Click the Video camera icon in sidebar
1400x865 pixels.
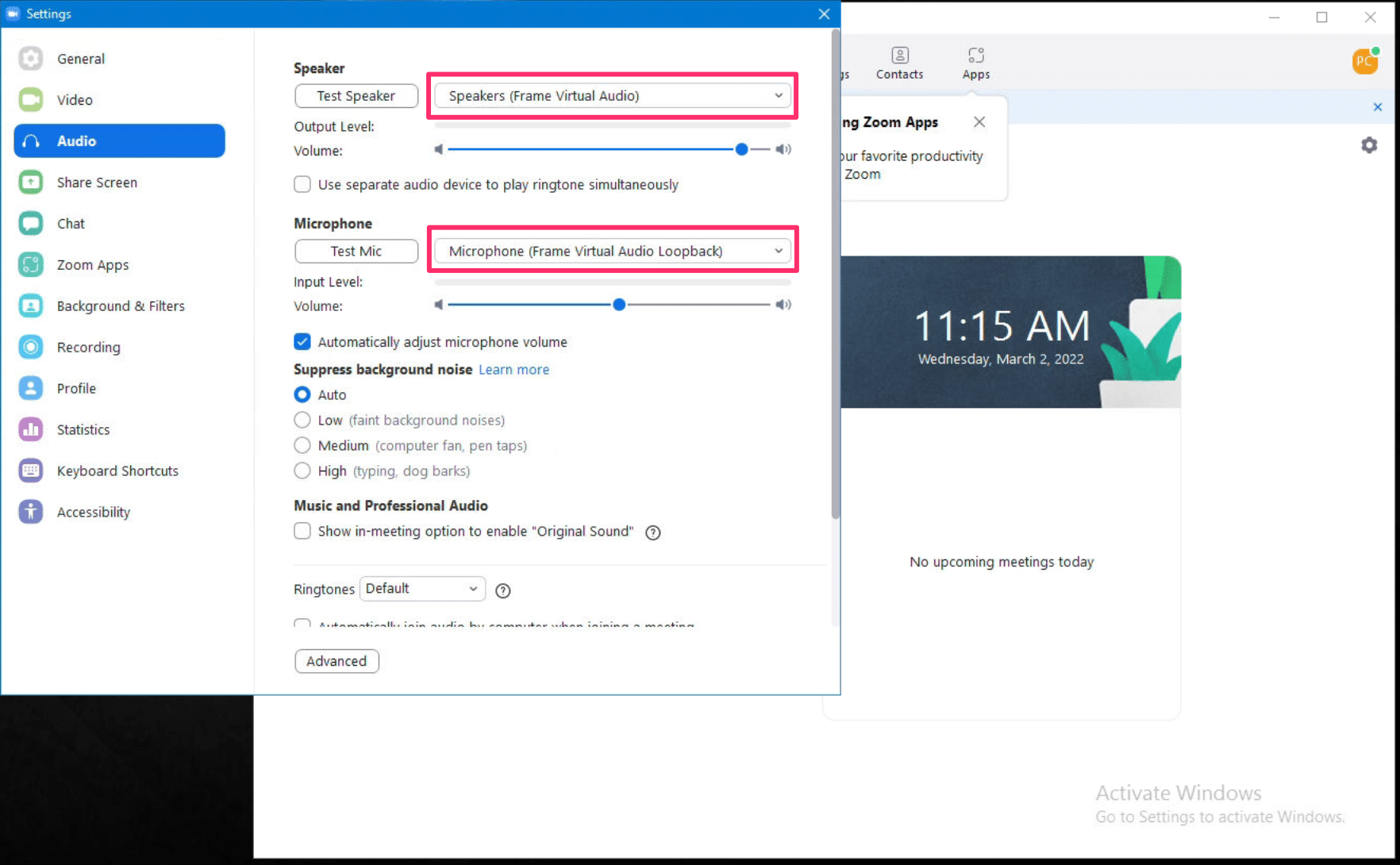coord(30,100)
